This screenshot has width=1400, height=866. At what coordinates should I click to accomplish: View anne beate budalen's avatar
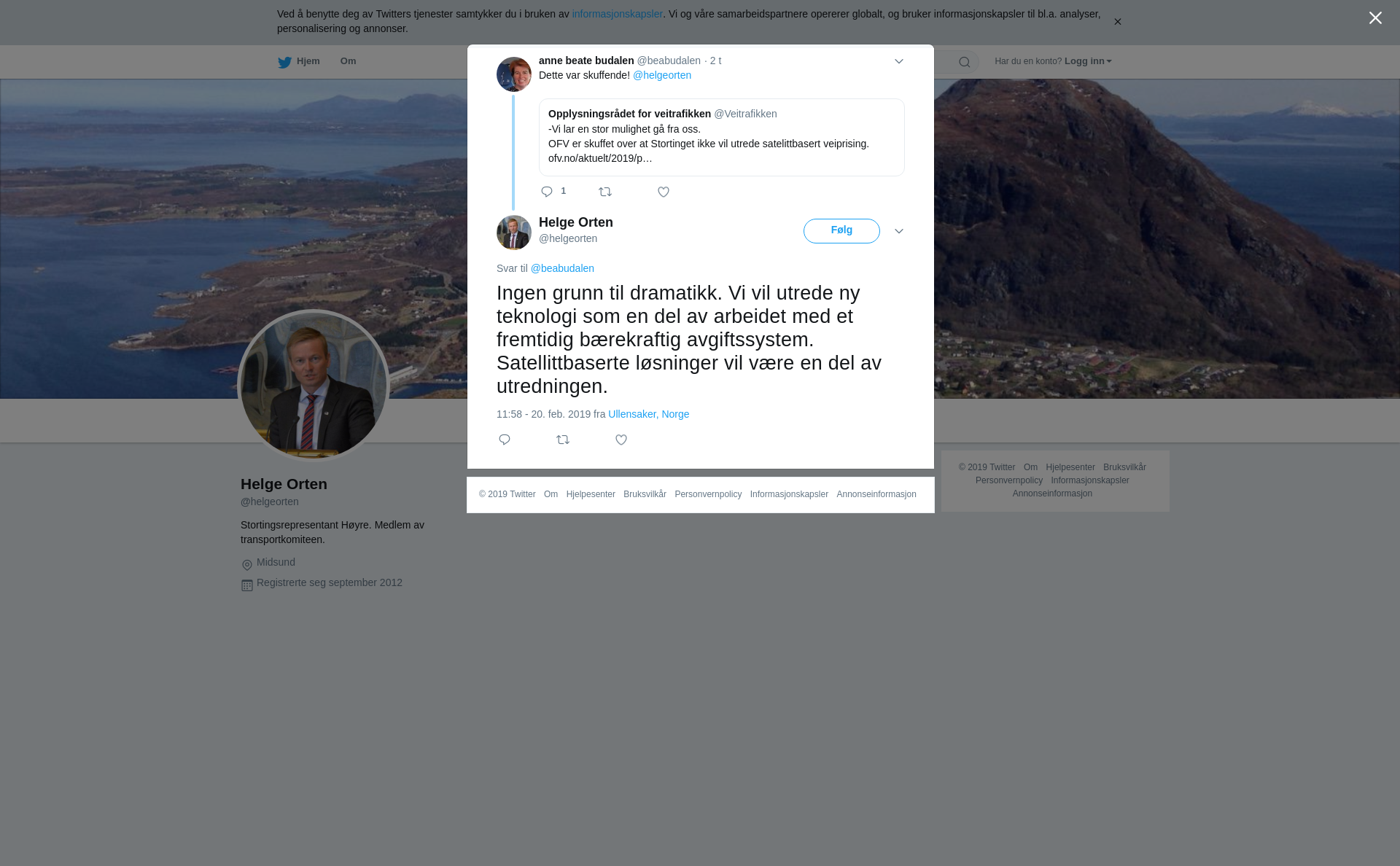[514, 74]
